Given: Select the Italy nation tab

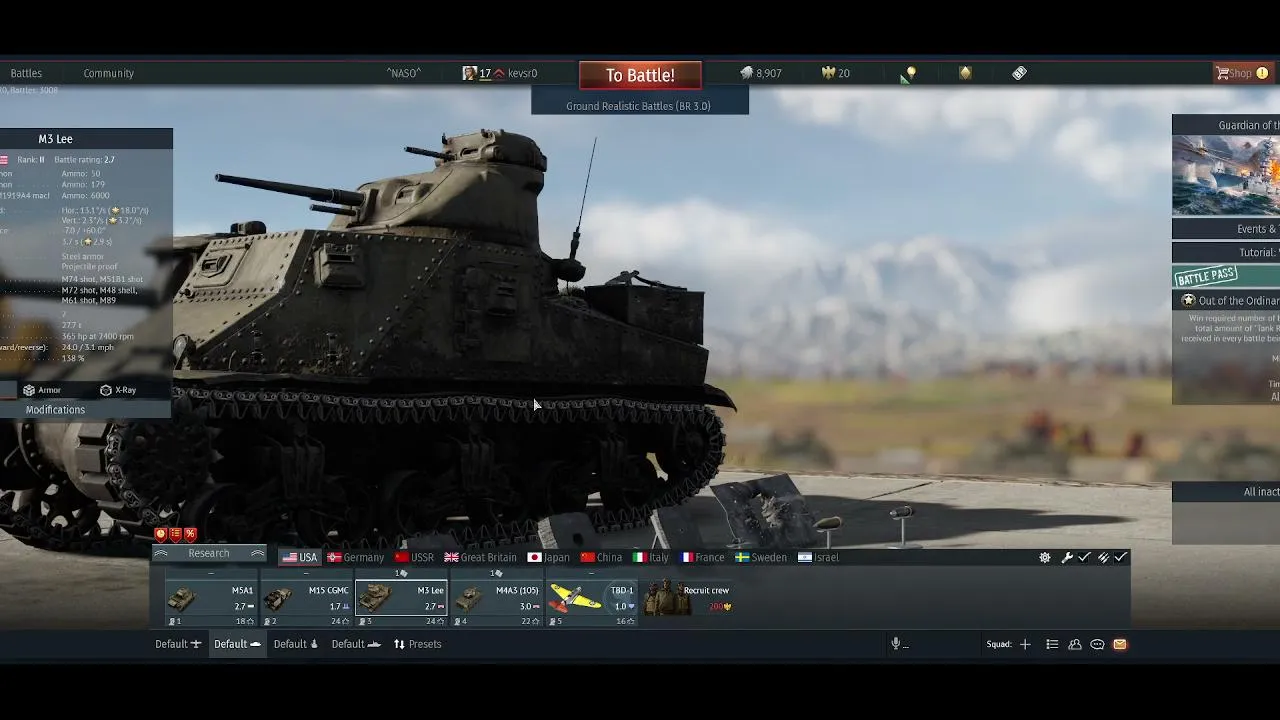Looking at the screenshot, I should 650,557.
